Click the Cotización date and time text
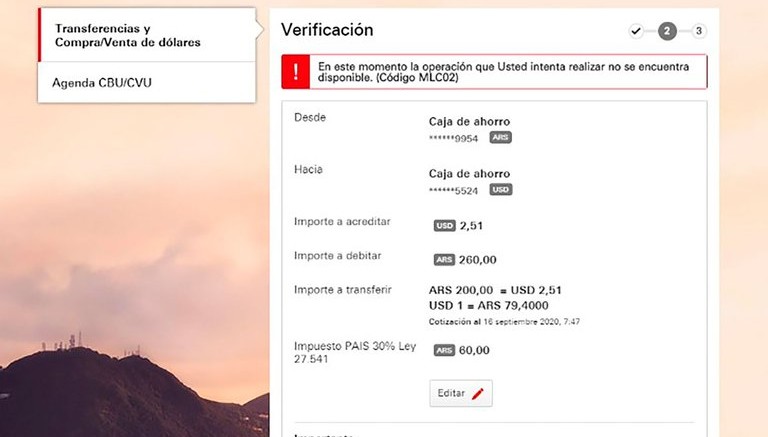The height and width of the screenshot is (437, 768). tap(504, 321)
